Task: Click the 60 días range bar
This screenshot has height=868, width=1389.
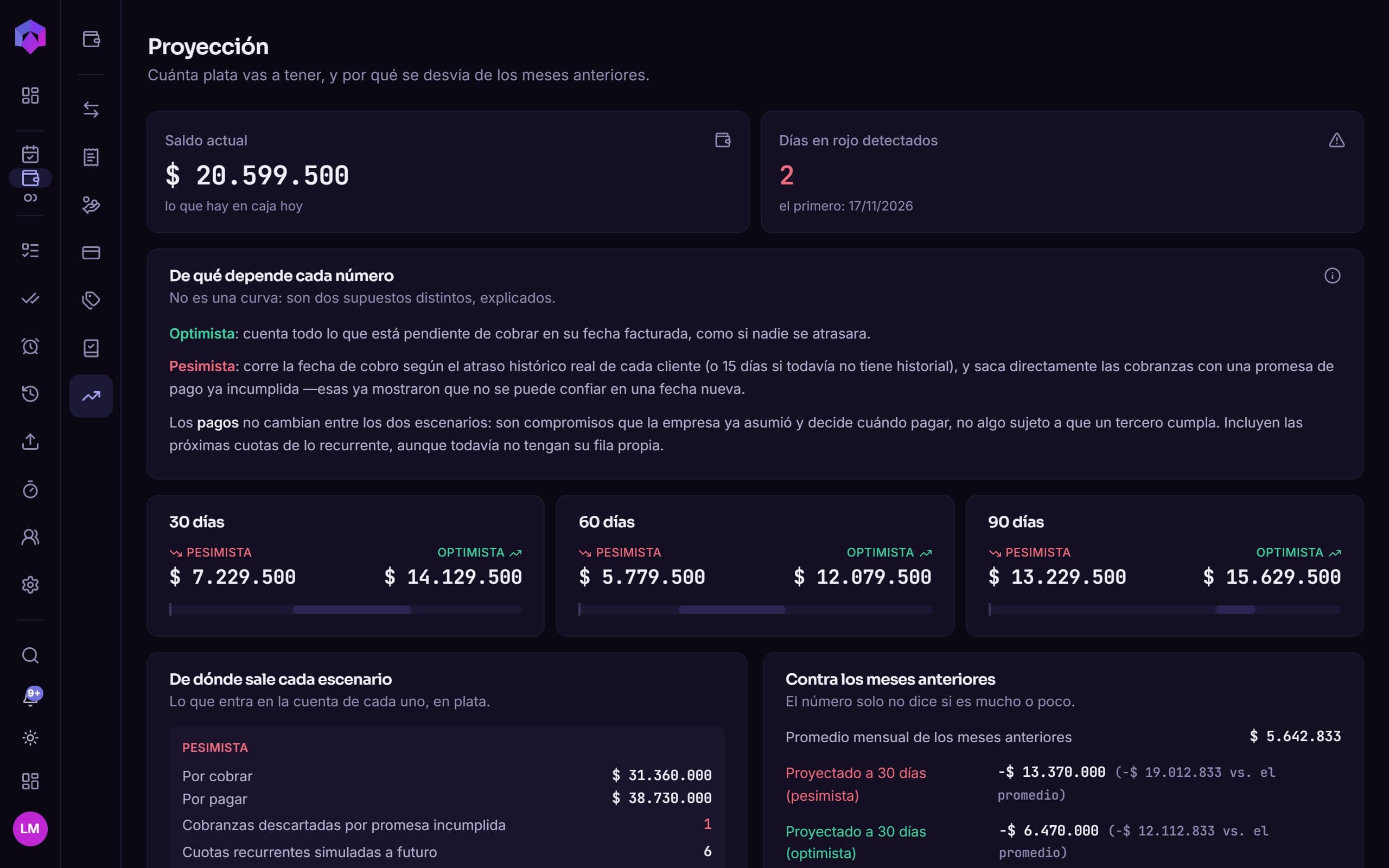Action: (755, 610)
